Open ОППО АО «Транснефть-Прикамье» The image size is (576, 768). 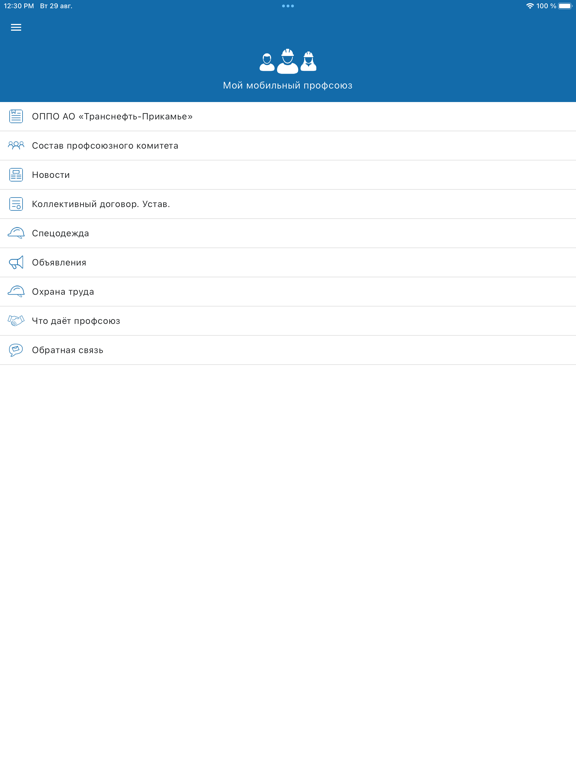click(x=288, y=117)
